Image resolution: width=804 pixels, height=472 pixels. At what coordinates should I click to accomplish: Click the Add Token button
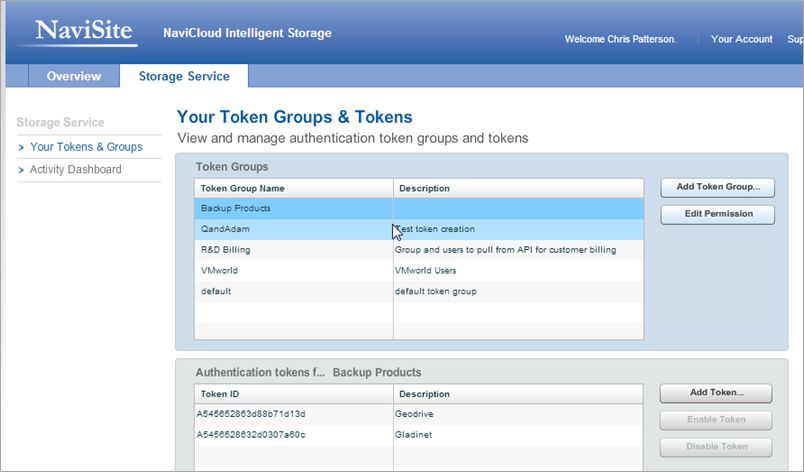tap(716, 393)
